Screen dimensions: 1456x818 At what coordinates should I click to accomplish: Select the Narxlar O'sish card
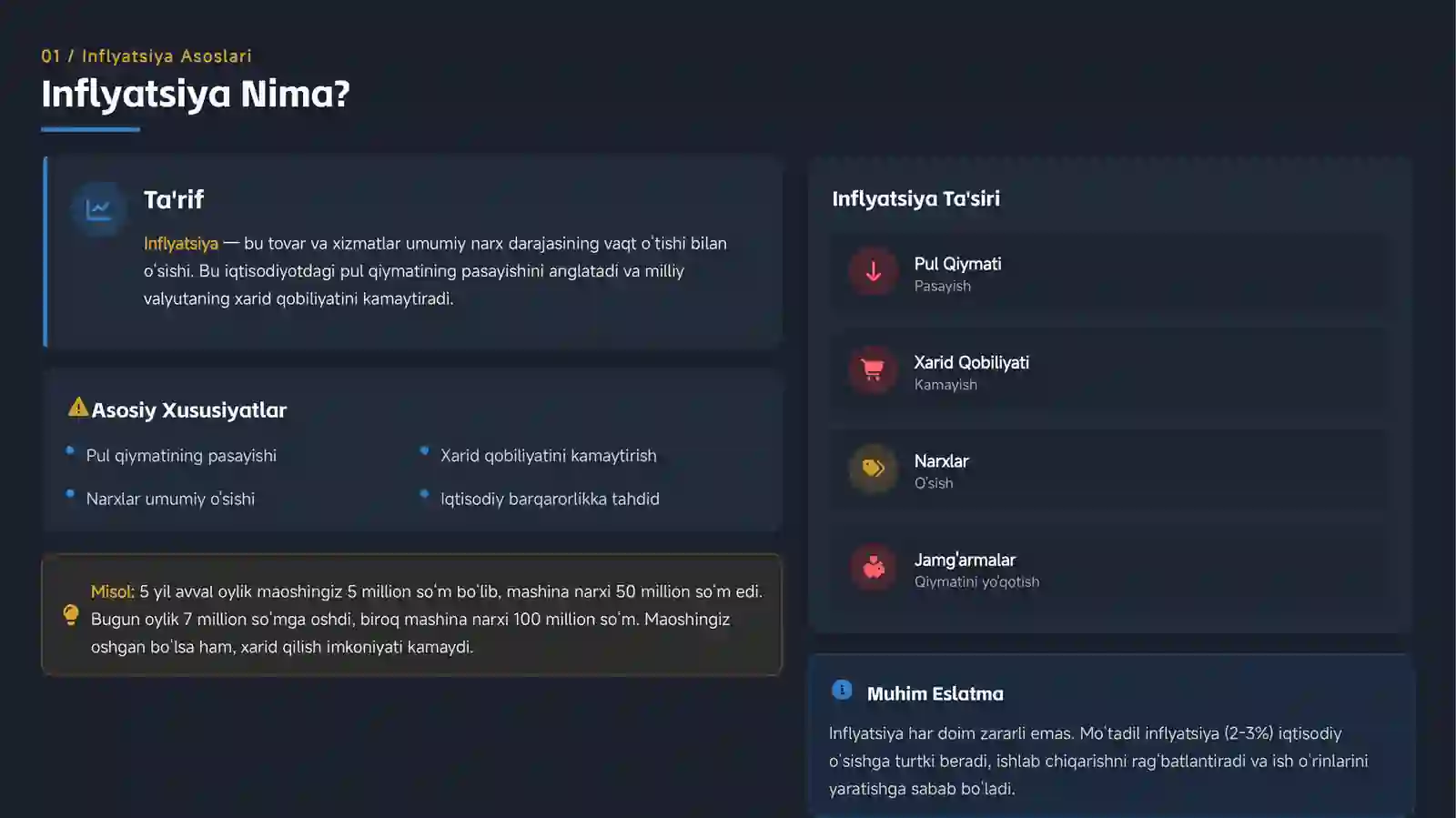[x=1109, y=471]
